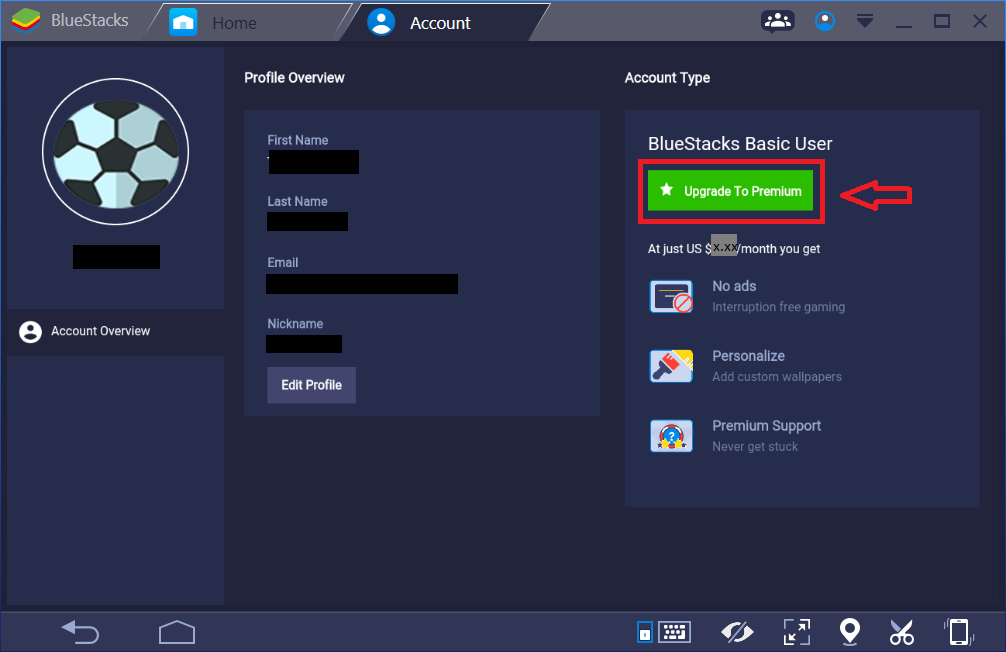Open the Home tab
Image resolution: width=1006 pixels, height=652 pixels.
(x=250, y=22)
